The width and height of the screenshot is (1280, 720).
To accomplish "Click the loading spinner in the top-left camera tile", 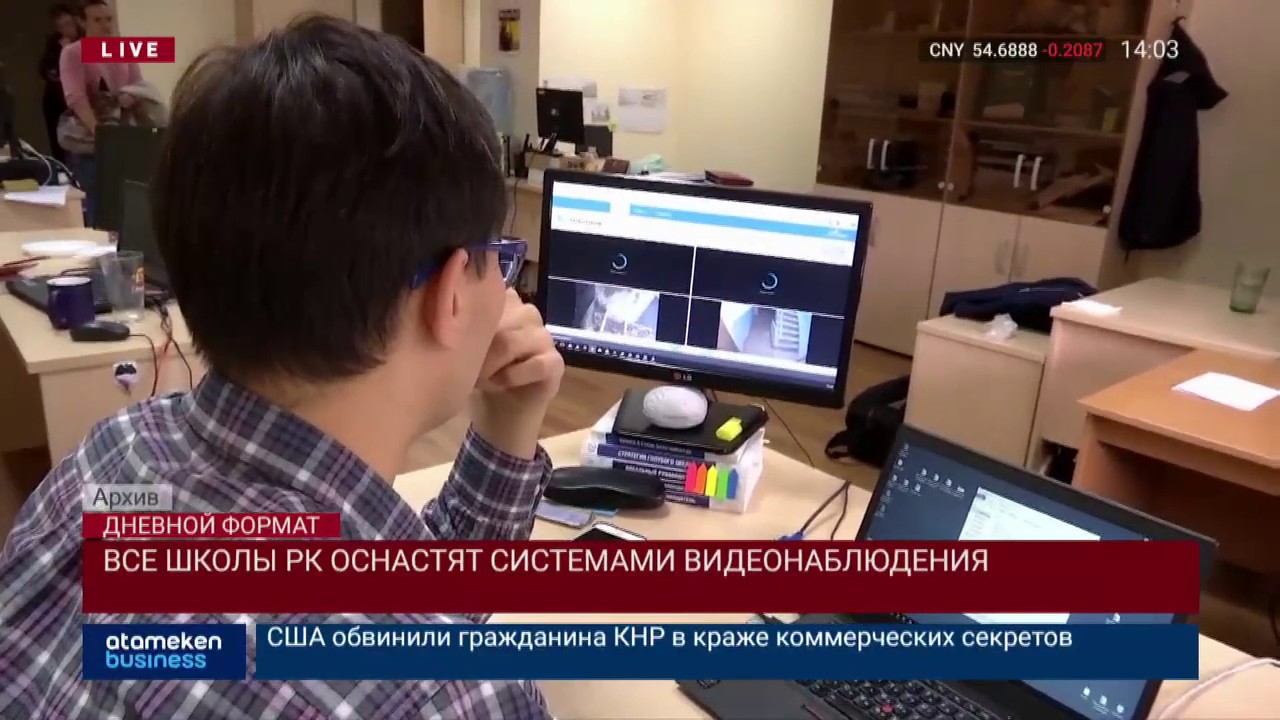I will pos(619,262).
